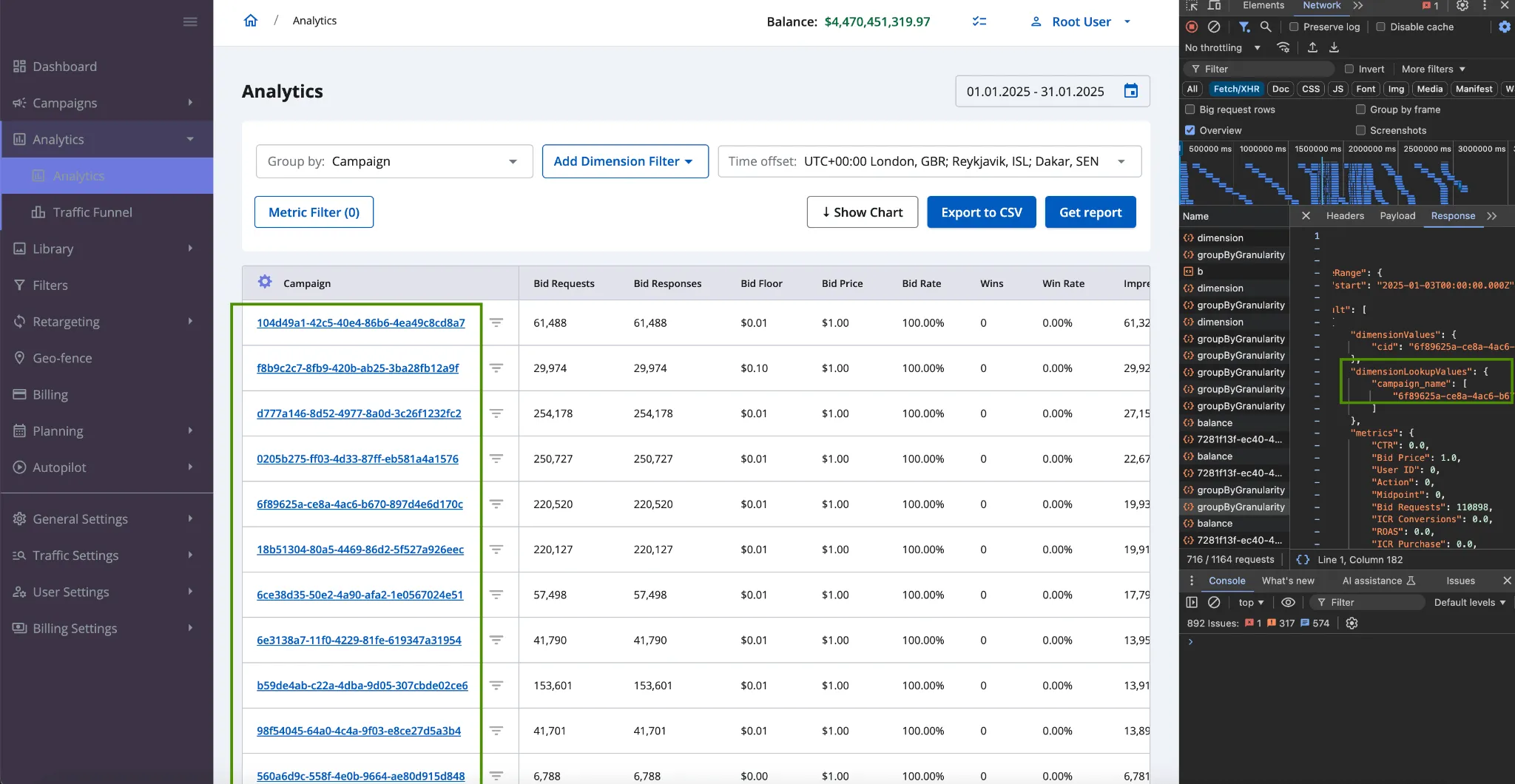Expand Campaigns in the sidebar
Screen dimensions: 1515x784
click(107, 103)
